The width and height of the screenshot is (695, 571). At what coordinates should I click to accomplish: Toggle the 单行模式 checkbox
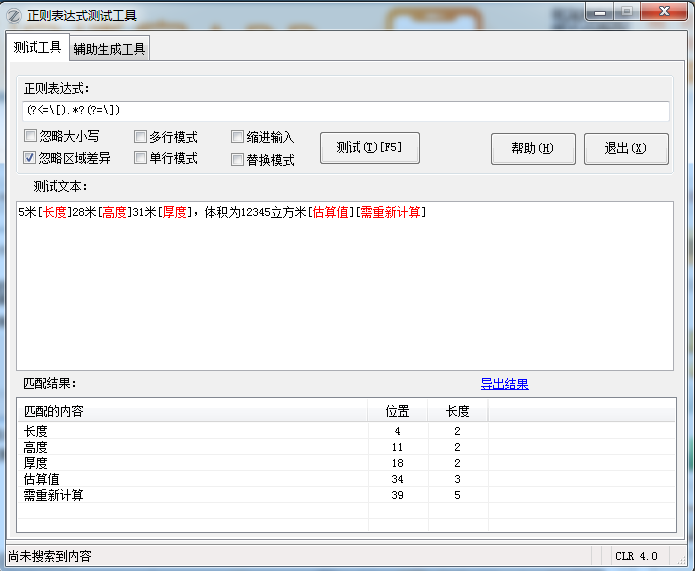click(x=141, y=158)
